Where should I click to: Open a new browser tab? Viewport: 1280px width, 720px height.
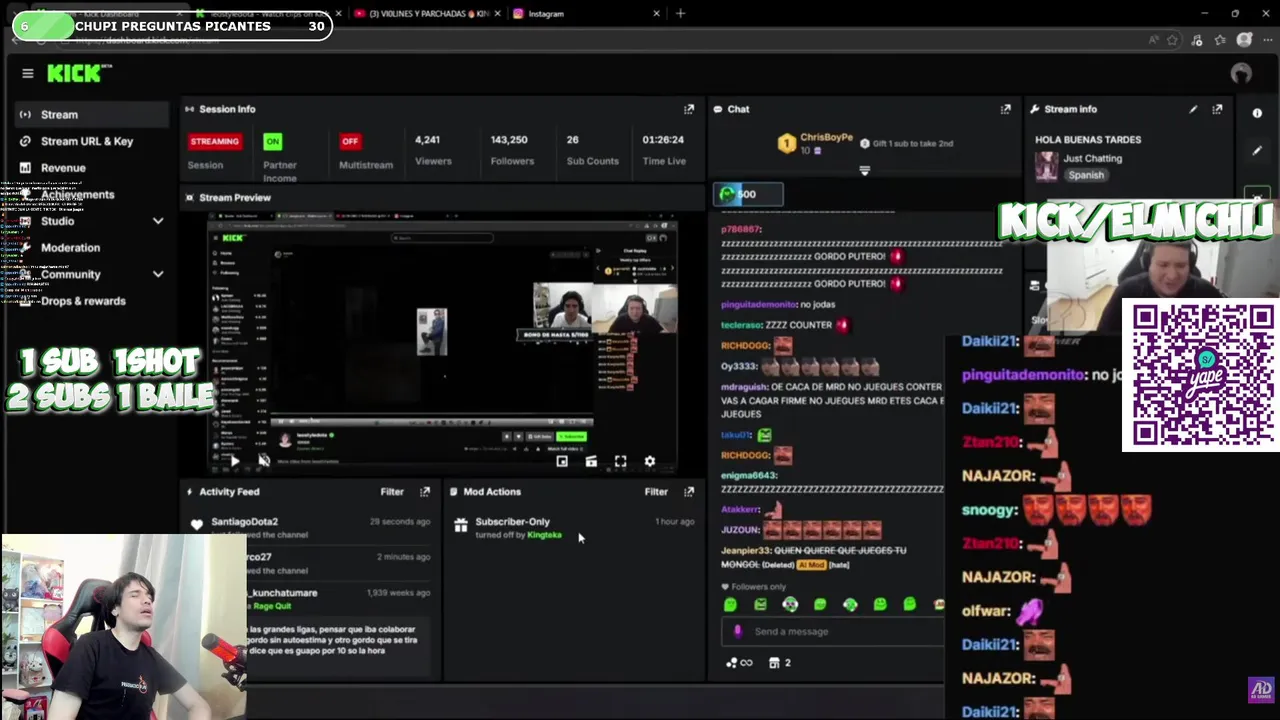680,14
